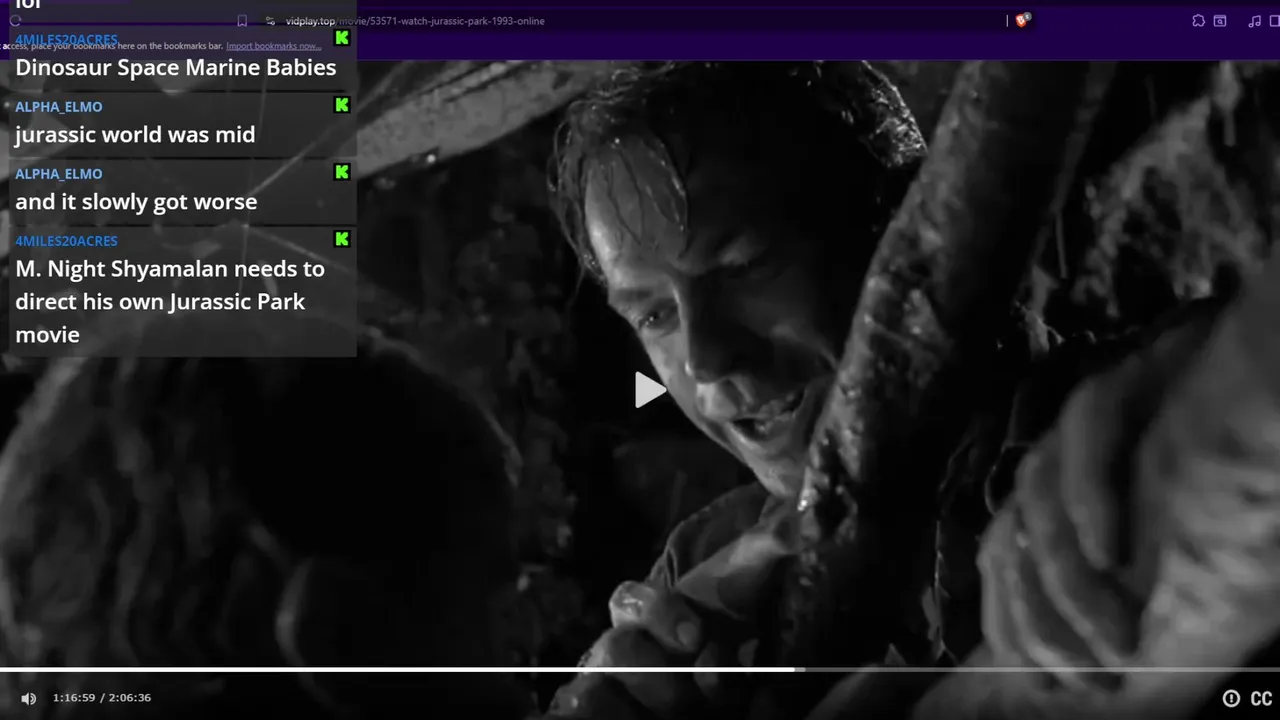Click the chat text 'Dinosaur Space Marine Babies'
The height and width of the screenshot is (720, 1280).
point(176,68)
